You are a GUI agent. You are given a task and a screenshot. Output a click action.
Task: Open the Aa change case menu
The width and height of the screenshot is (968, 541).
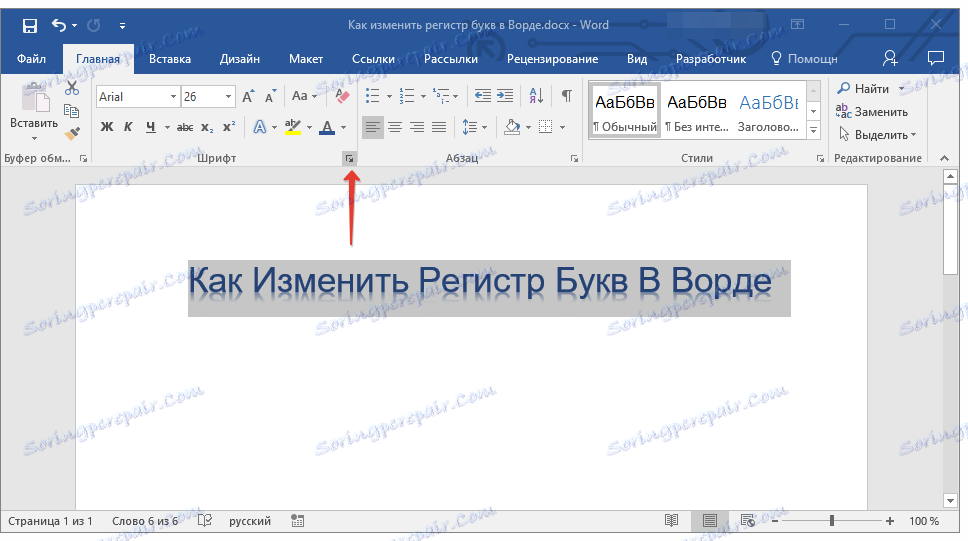[x=304, y=96]
